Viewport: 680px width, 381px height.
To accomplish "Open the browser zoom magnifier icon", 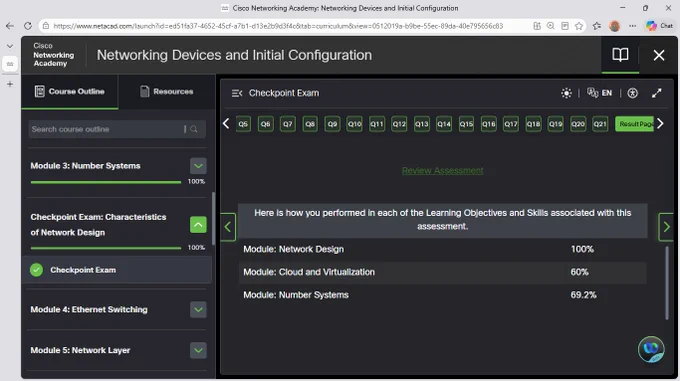I will [551, 26].
